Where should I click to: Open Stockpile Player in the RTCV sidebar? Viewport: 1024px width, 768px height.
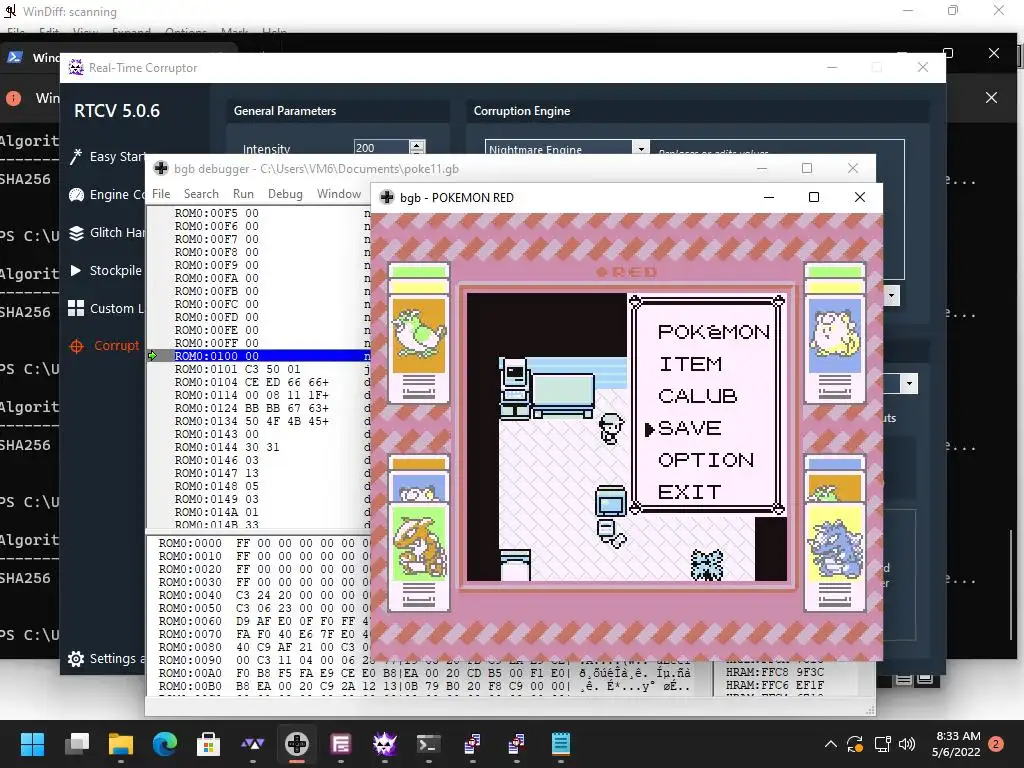click(x=106, y=270)
